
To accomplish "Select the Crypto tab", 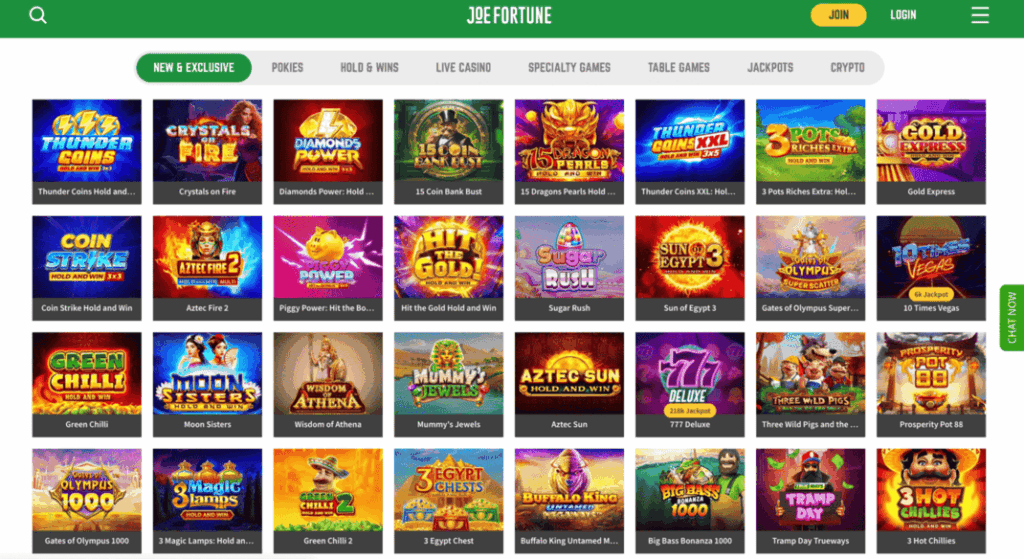I will pos(847,68).
